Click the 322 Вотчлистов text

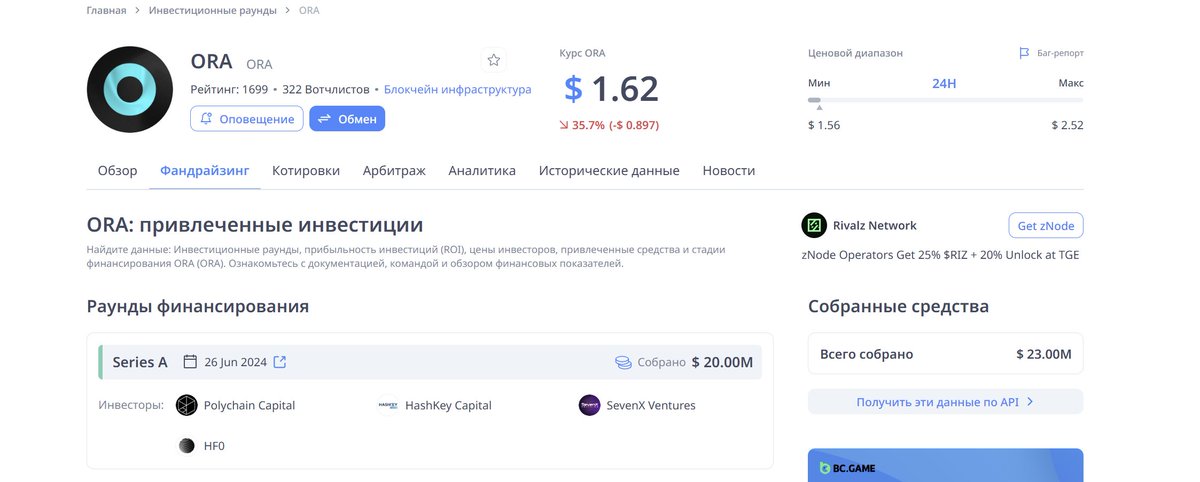coord(326,89)
